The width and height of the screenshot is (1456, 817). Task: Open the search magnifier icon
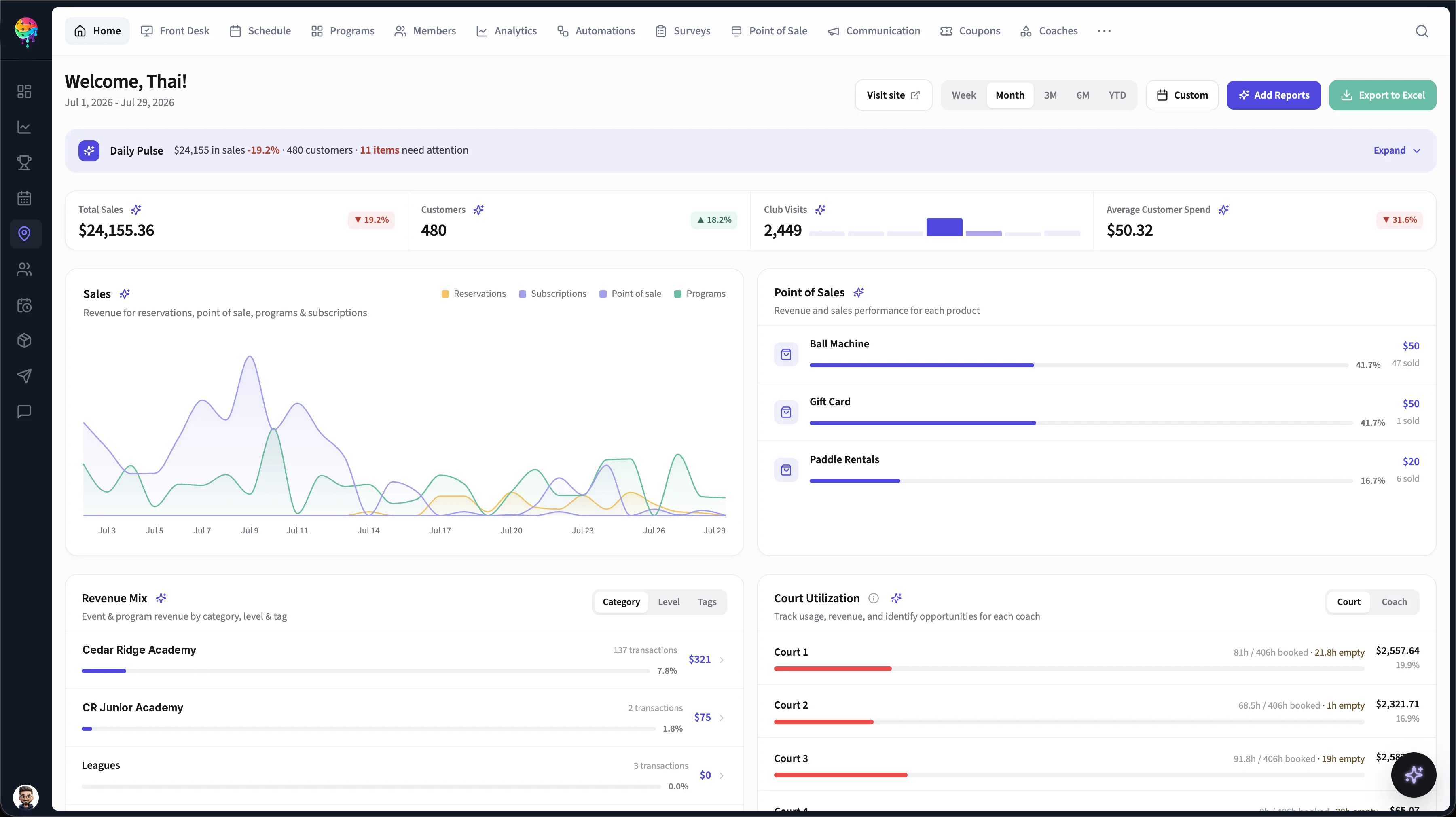tap(1422, 31)
